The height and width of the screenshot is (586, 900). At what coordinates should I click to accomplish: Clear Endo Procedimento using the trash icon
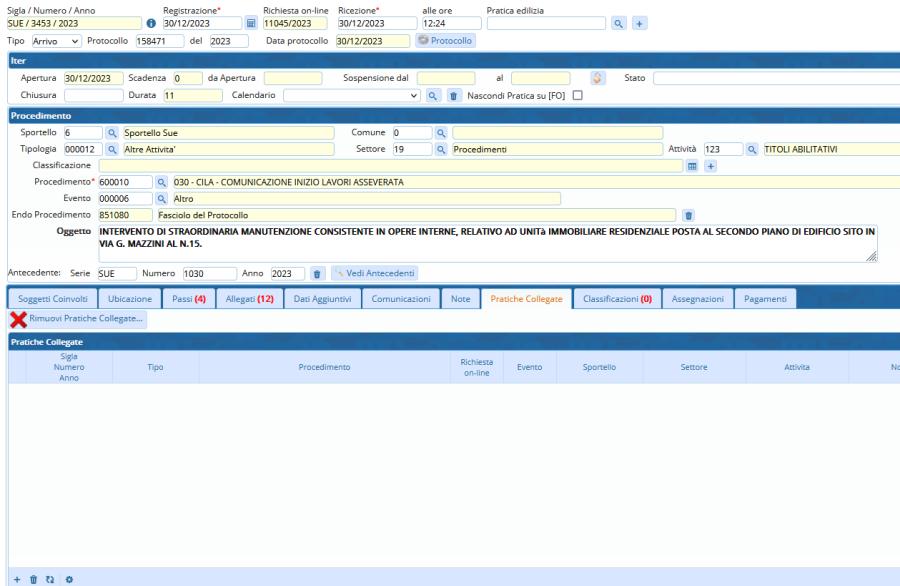[688, 215]
